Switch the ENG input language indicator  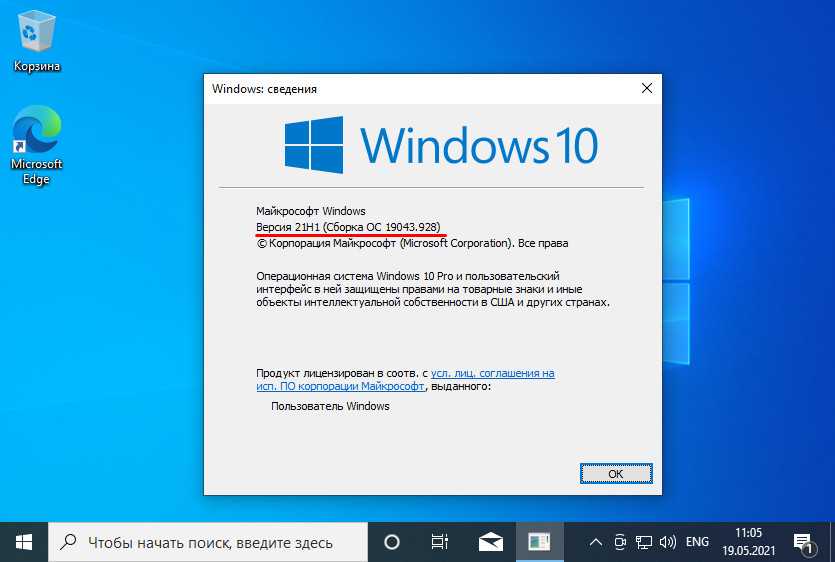coord(697,542)
